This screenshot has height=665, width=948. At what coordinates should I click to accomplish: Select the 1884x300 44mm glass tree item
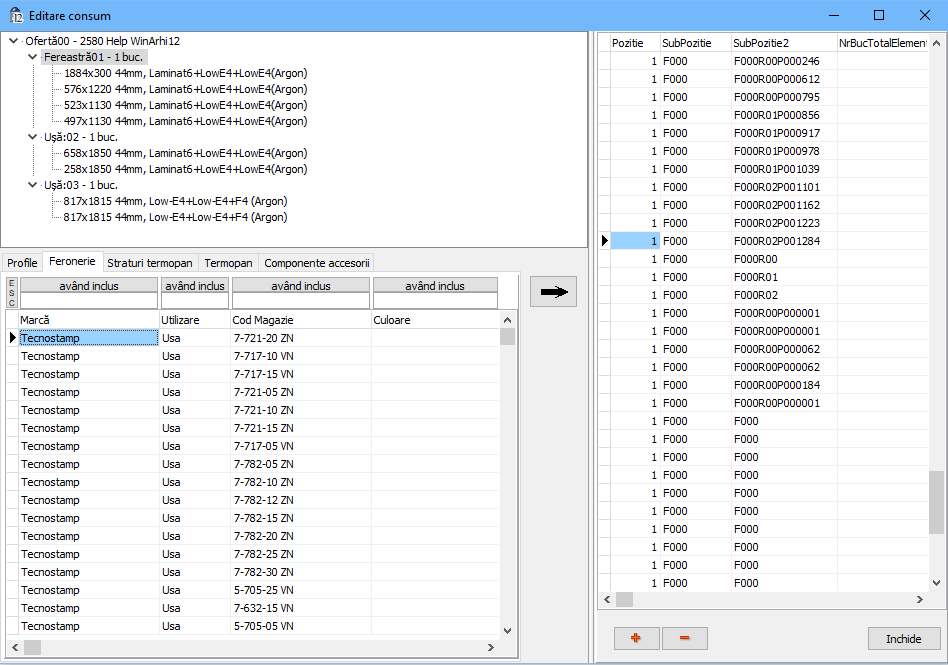point(185,73)
